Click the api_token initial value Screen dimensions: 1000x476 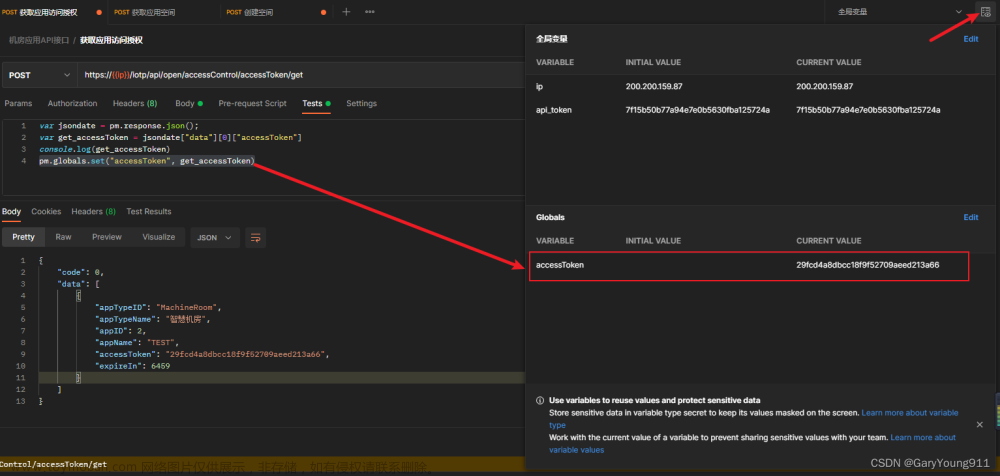tap(698, 110)
